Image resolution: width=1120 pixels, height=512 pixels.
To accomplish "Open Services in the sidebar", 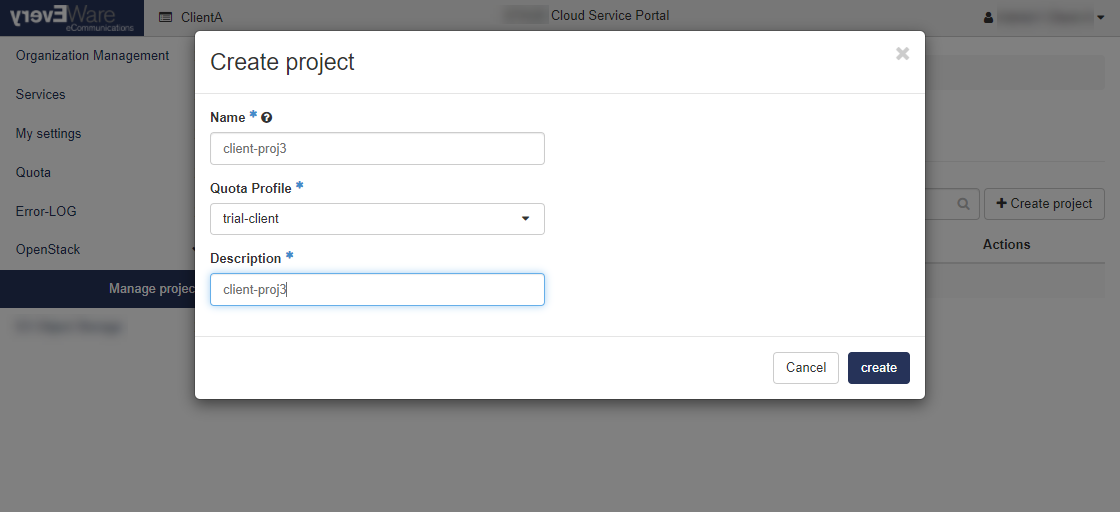I will [40, 94].
